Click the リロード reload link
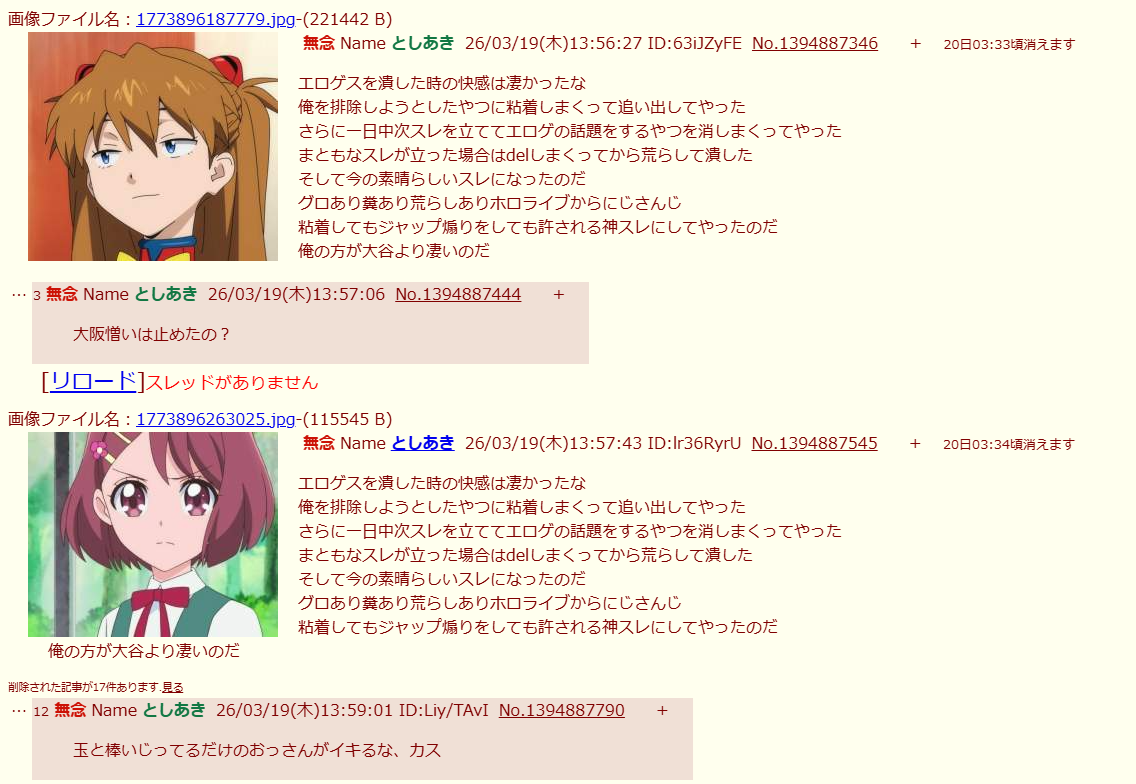Image resolution: width=1136 pixels, height=784 pixels. (93, 381)
